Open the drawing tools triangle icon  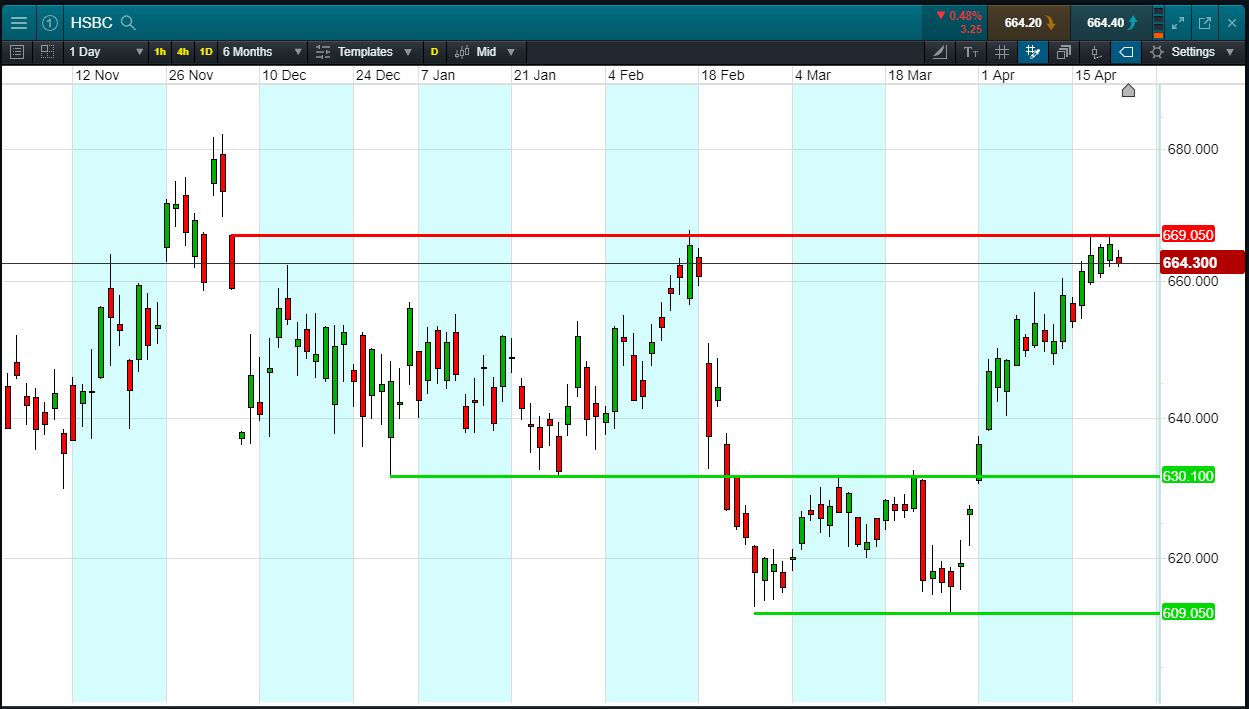[940, 51]
